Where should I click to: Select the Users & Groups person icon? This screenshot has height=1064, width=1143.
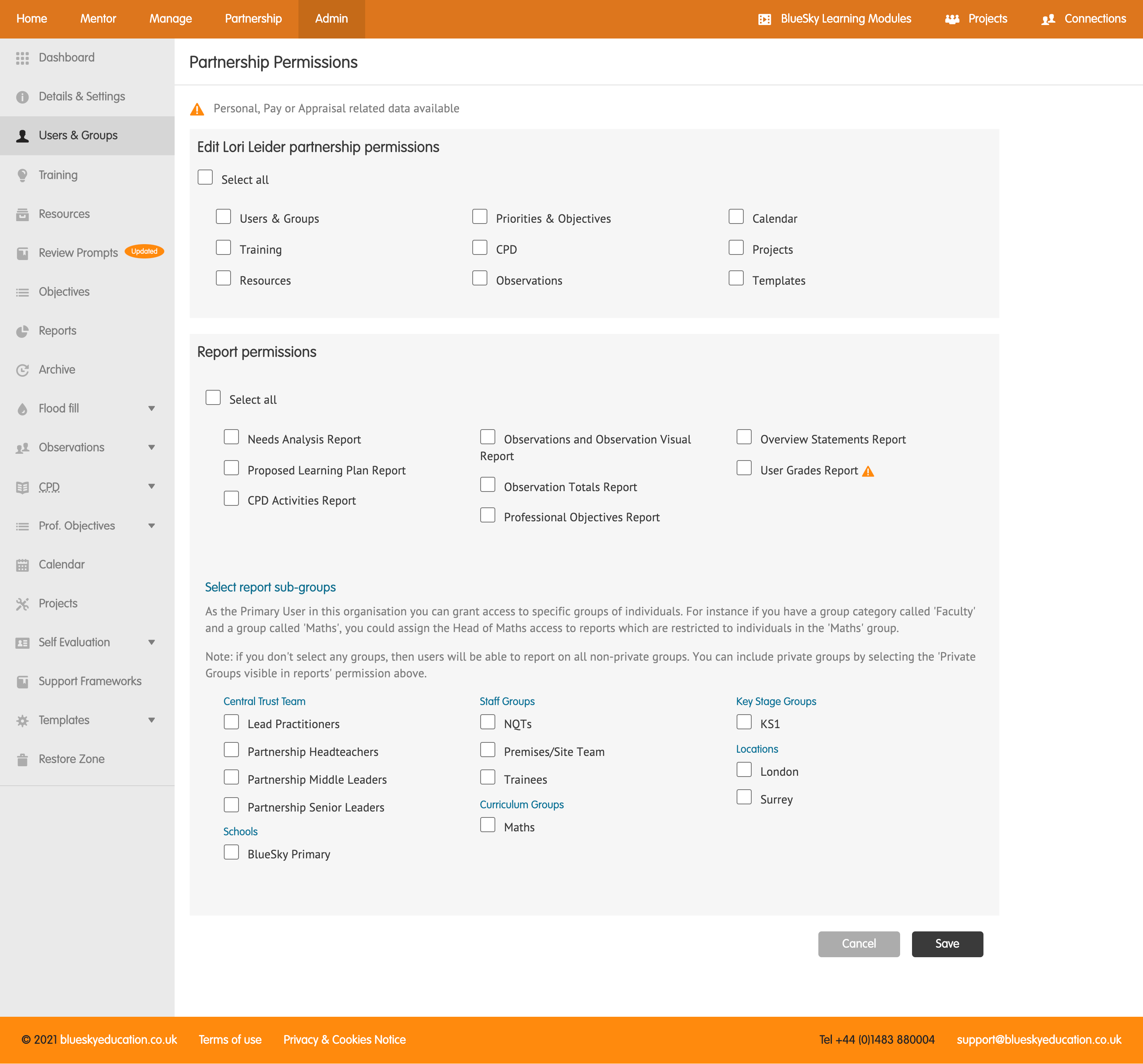click(x=22, y=136)
